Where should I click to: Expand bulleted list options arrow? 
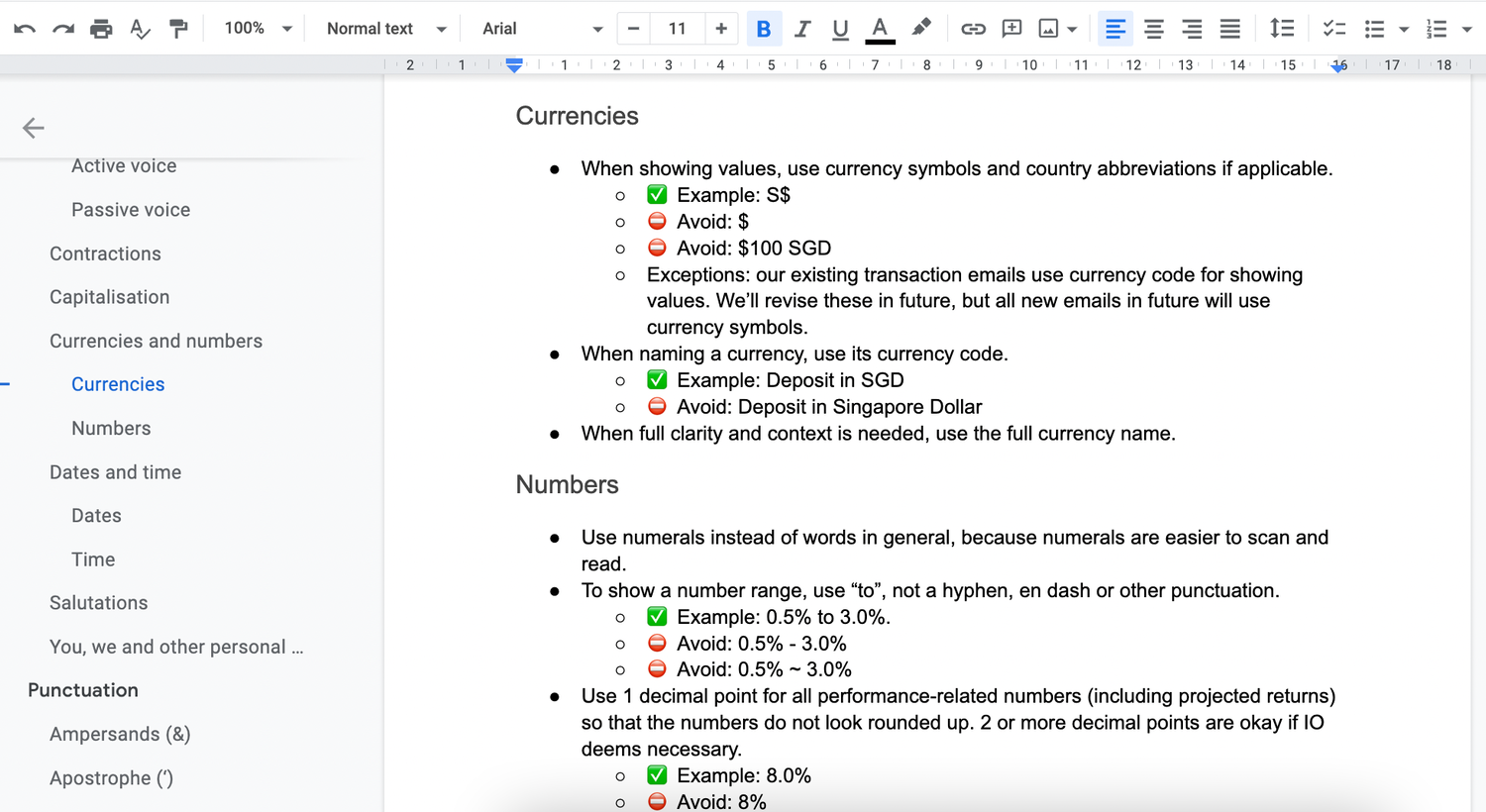pos(1404,30)
